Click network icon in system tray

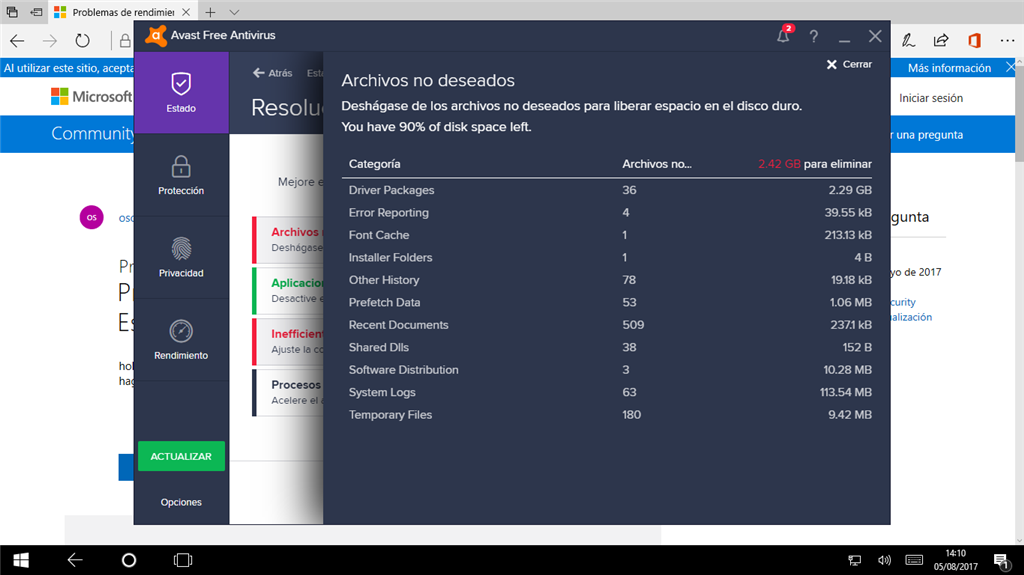point(854,560)
